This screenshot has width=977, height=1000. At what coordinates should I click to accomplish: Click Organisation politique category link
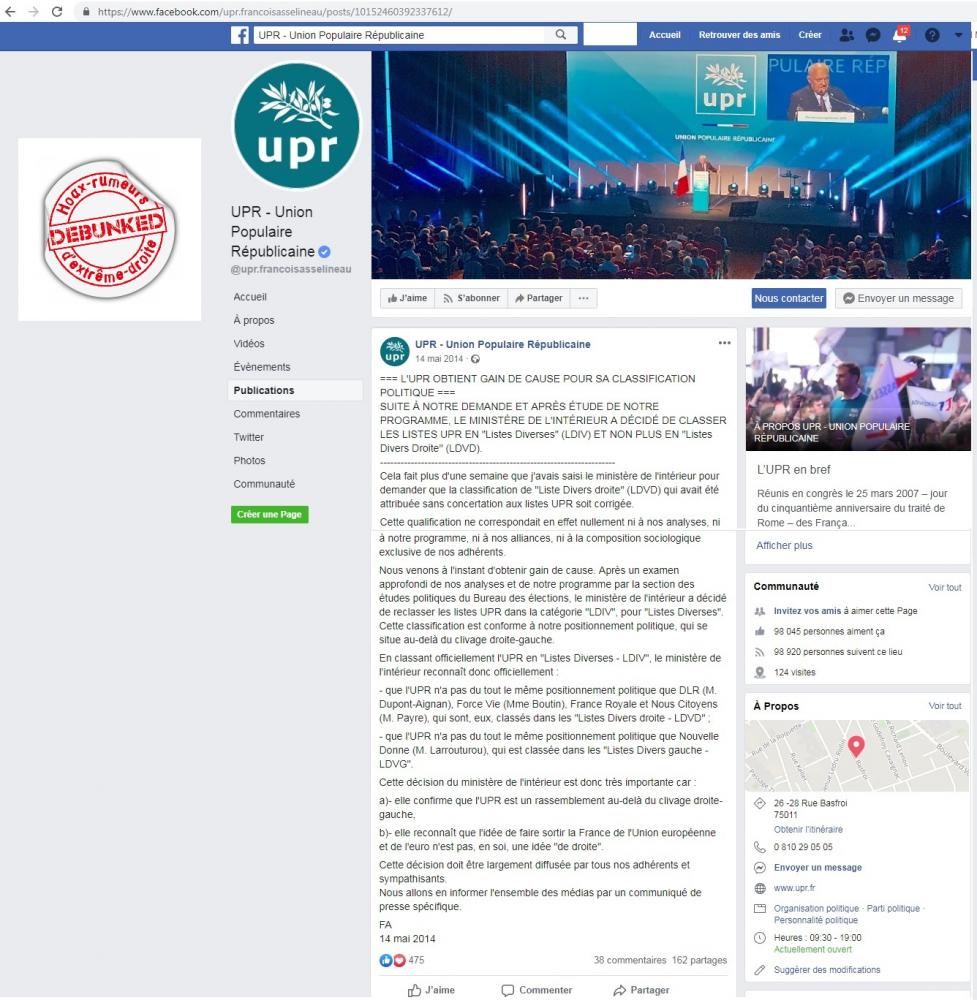pos(816,908)
